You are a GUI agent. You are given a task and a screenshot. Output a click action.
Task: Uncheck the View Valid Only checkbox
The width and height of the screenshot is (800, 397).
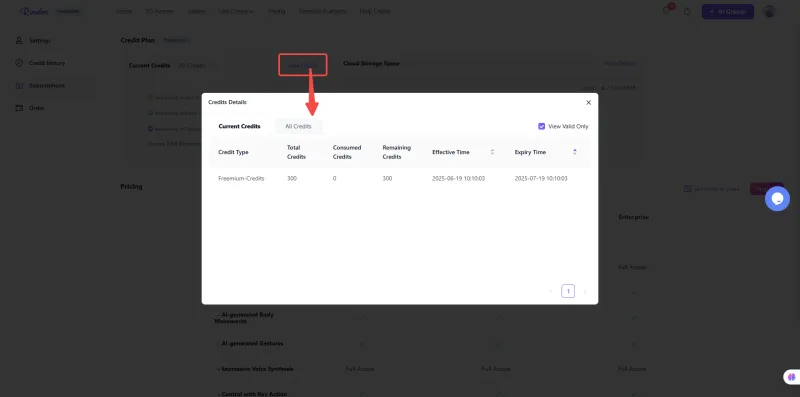coord(541,126)
